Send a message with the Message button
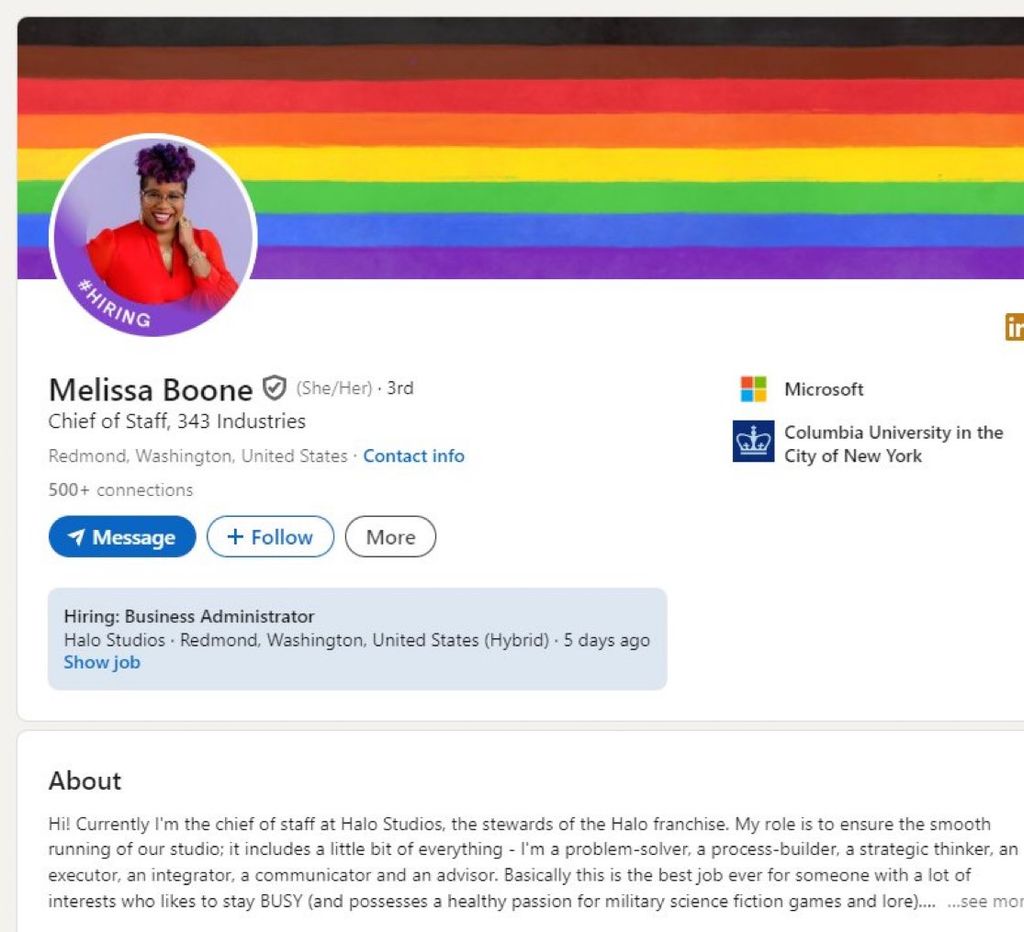Screen dimensions: 1024x932 coord(122,537)
